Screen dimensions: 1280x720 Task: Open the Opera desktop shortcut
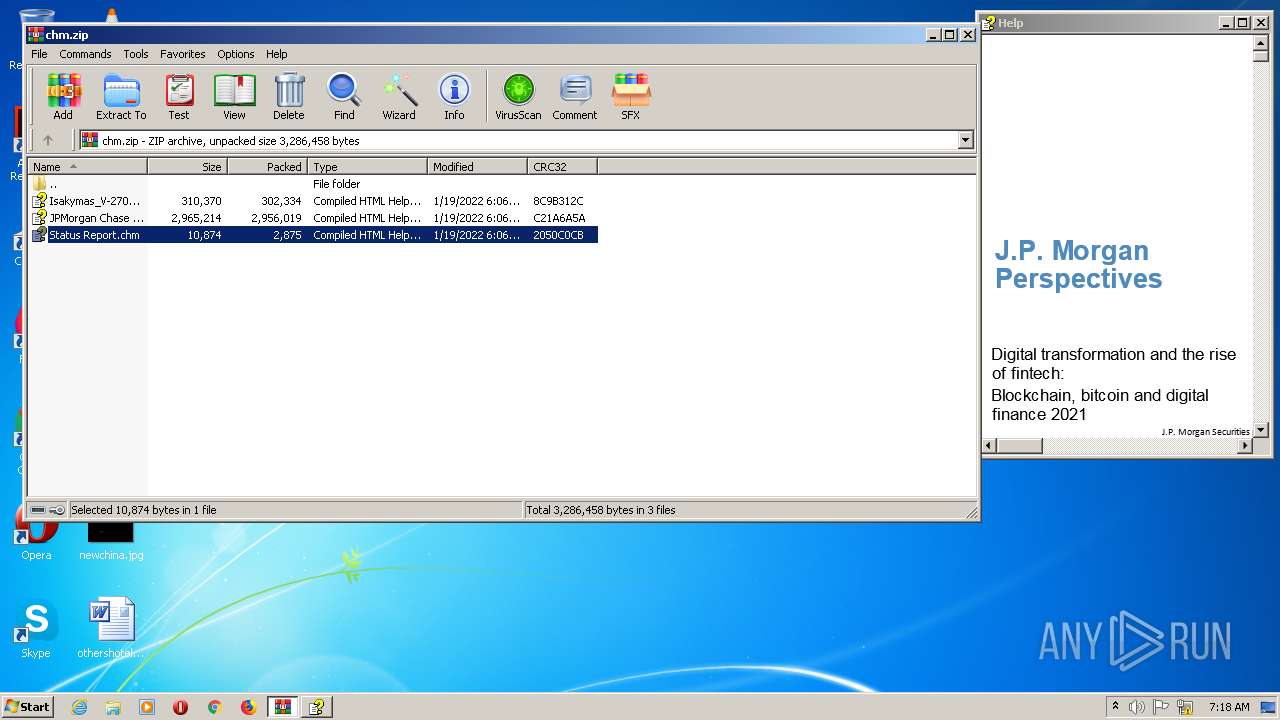36,532
